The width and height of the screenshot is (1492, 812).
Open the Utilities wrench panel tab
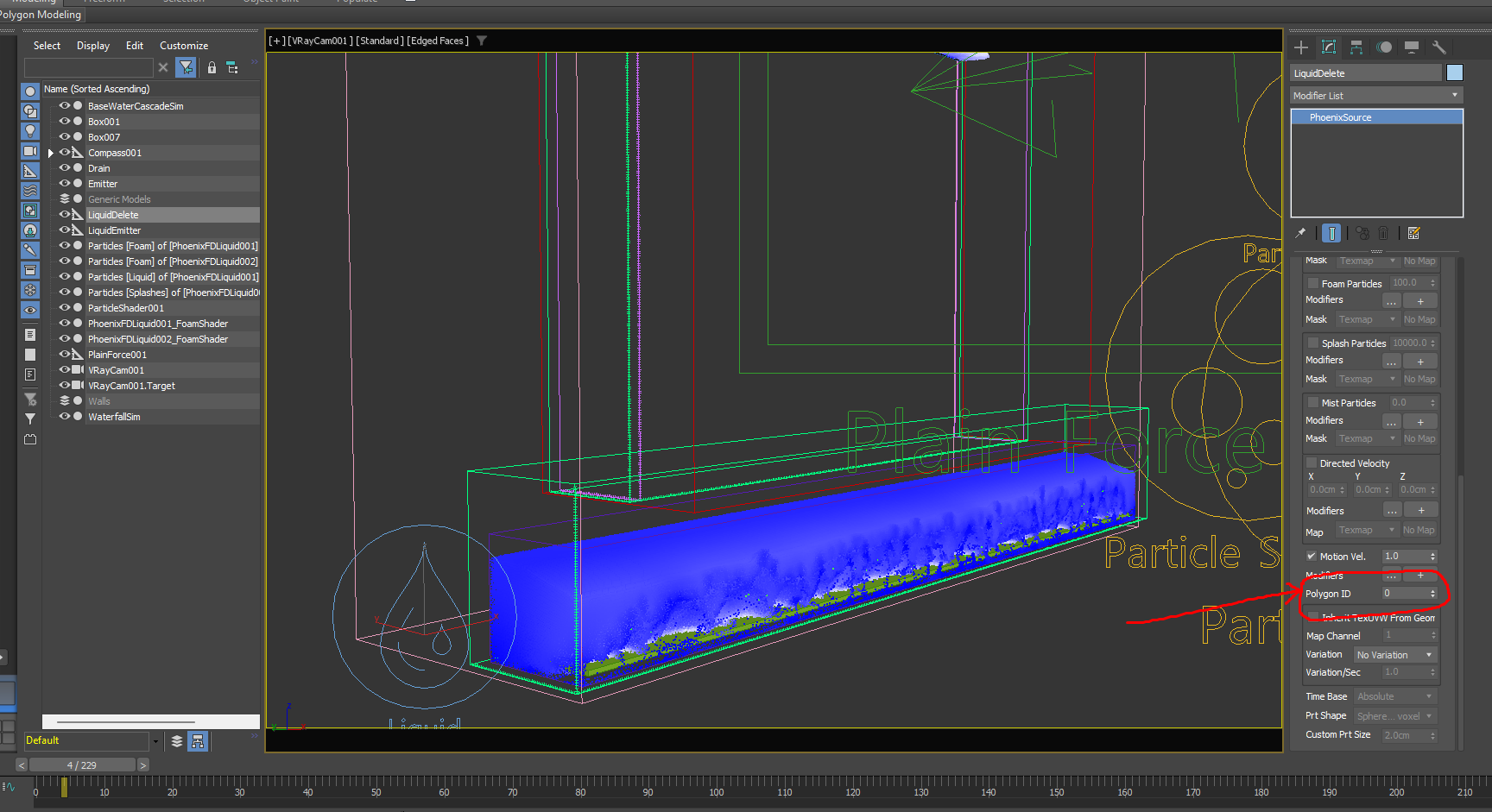pyautogui.click(x=1439, y=47)
